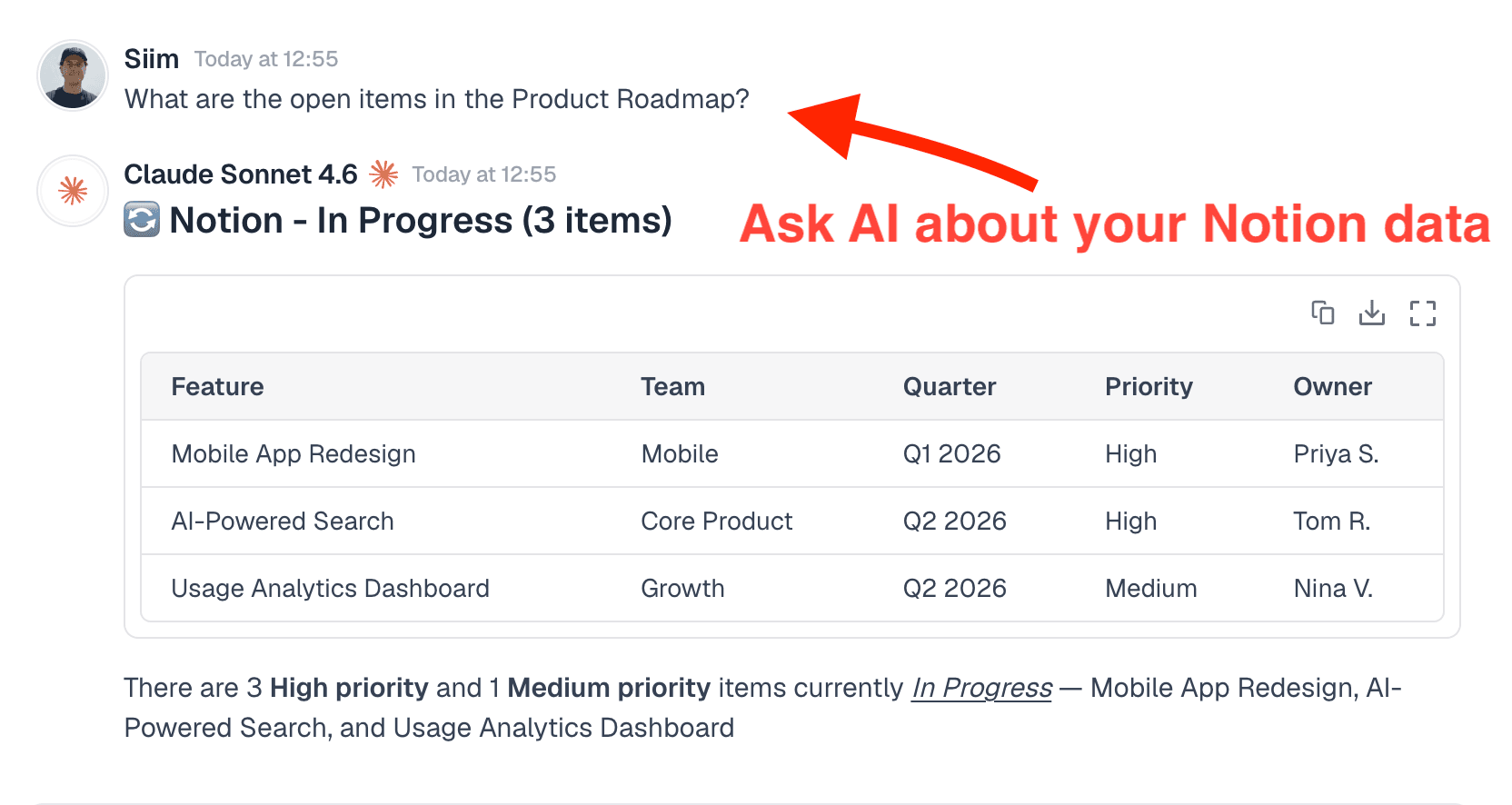Copy the roadmap table to clipboard
This screenshot has height=805, width=1512.
[1322, 313]
